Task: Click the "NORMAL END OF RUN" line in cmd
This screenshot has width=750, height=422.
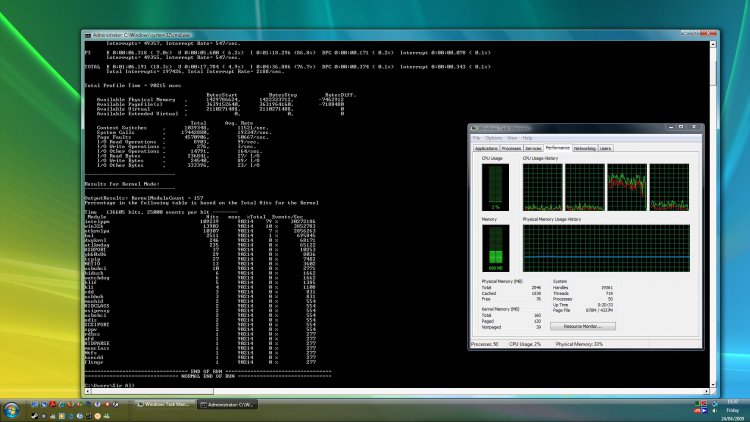Action: tap(208, 376)
